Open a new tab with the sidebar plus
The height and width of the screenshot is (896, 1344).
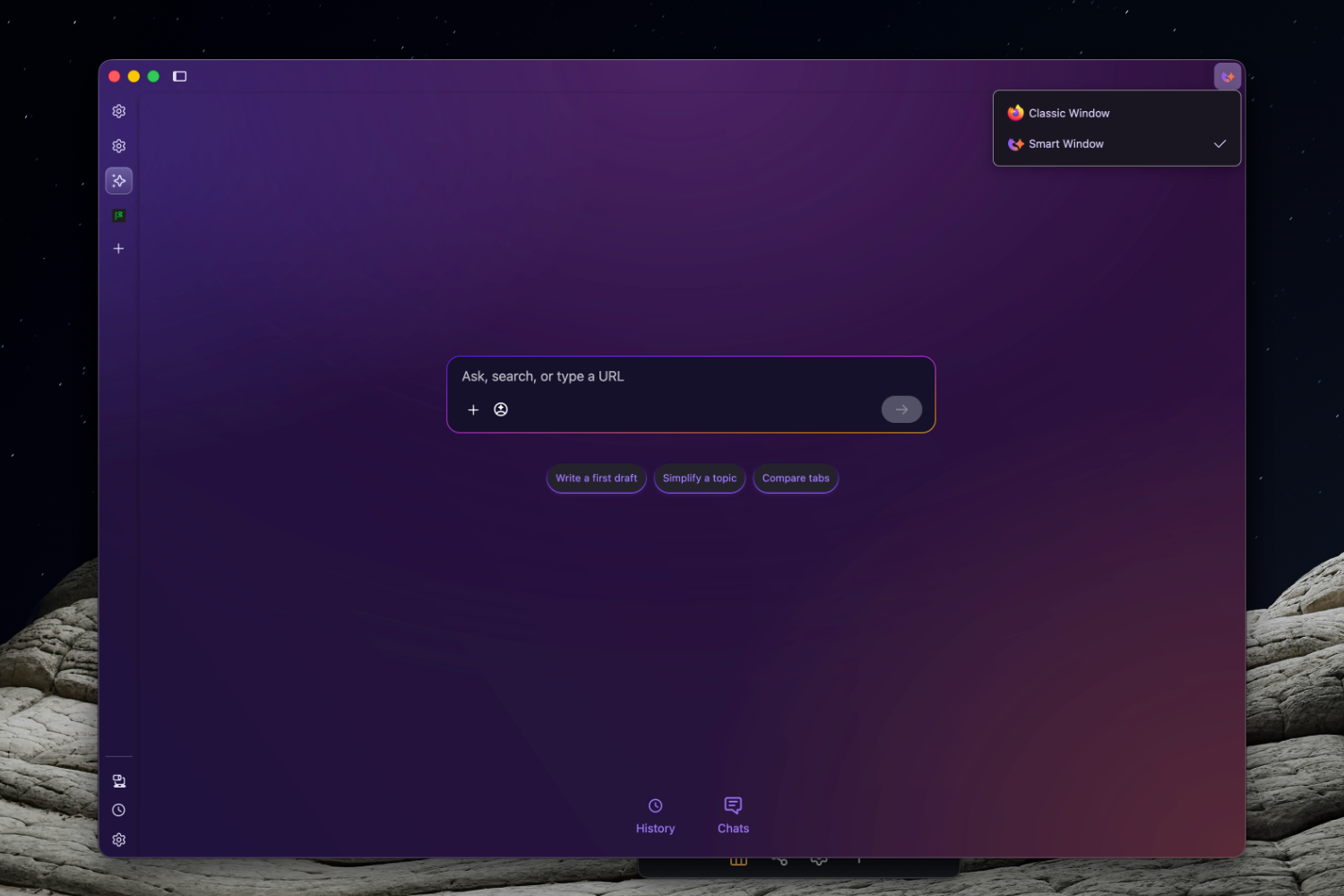tap(118, 248)
